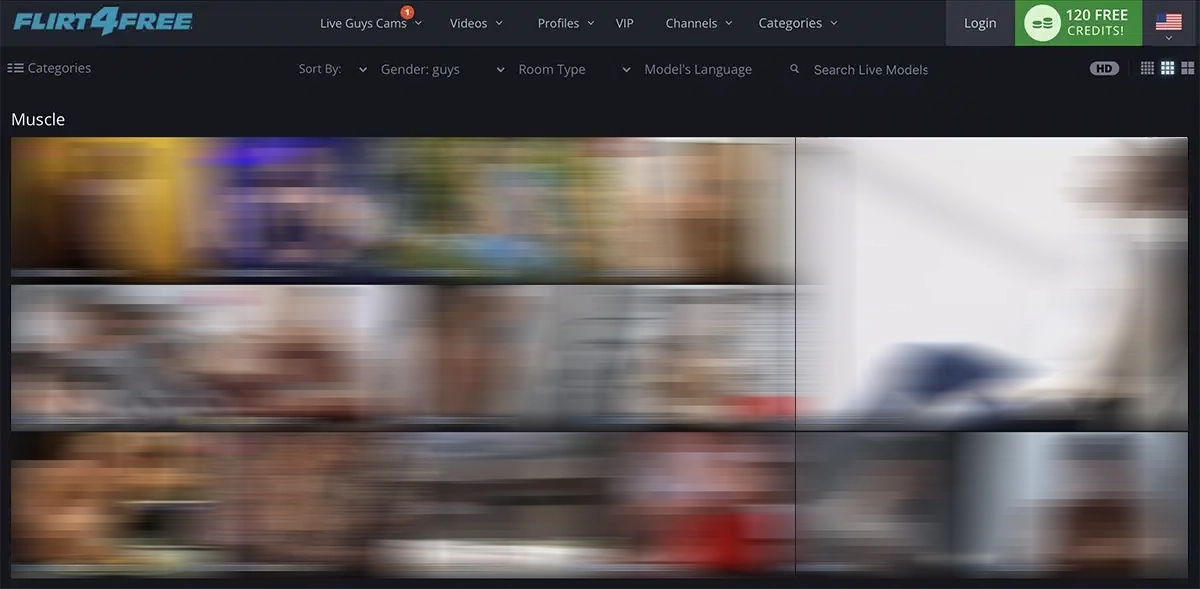Go to the VIP page

point(625,23)
